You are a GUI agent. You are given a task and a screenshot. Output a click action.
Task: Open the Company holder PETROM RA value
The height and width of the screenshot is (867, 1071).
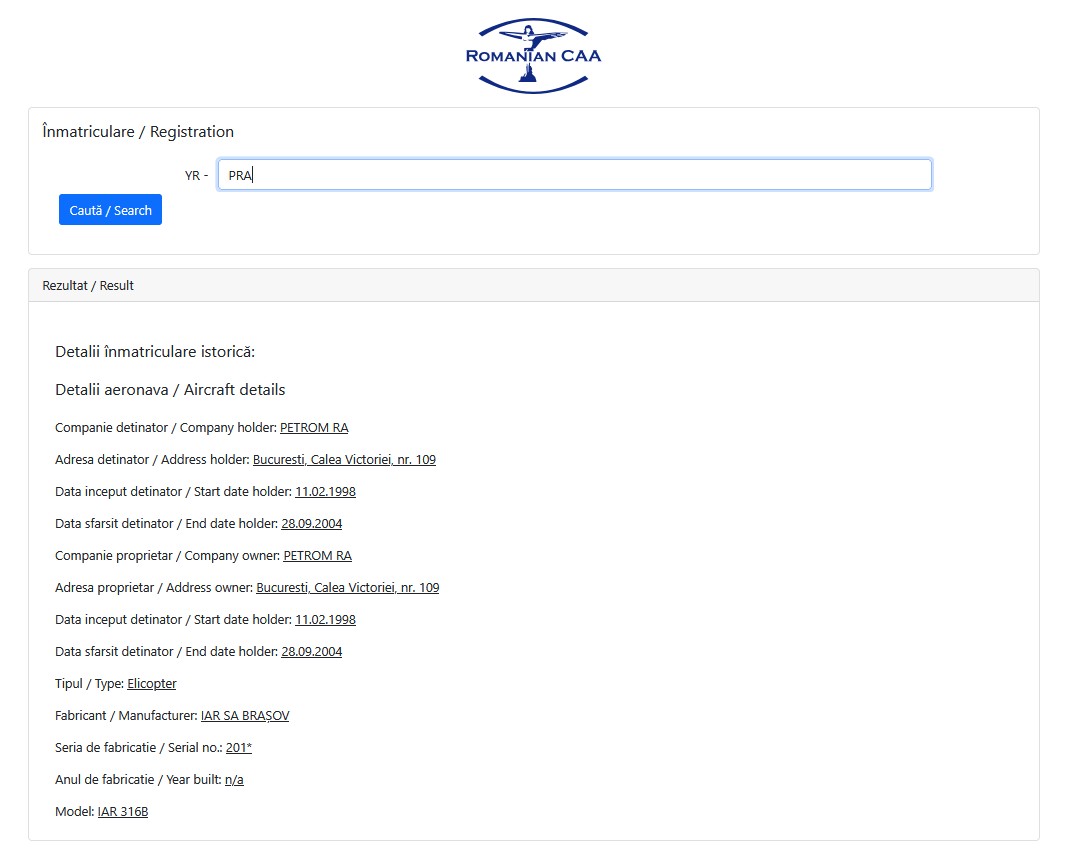314,428
